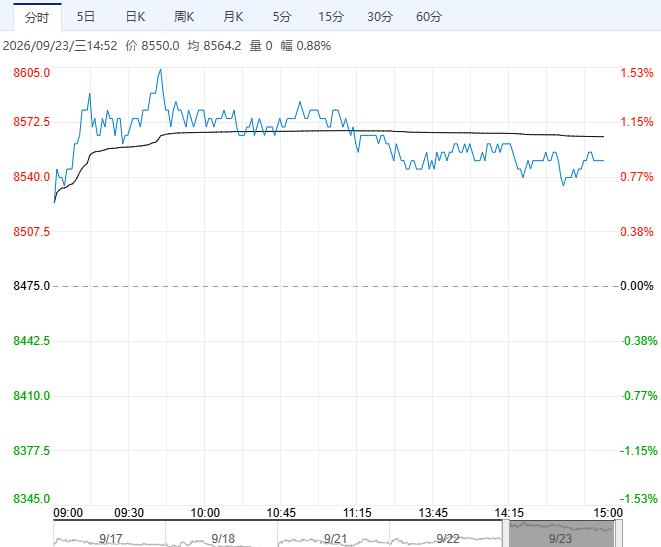Viewport: 661px width, 547px height.
Task: Click the 幅 0.88% change readout
Action: 306,46
